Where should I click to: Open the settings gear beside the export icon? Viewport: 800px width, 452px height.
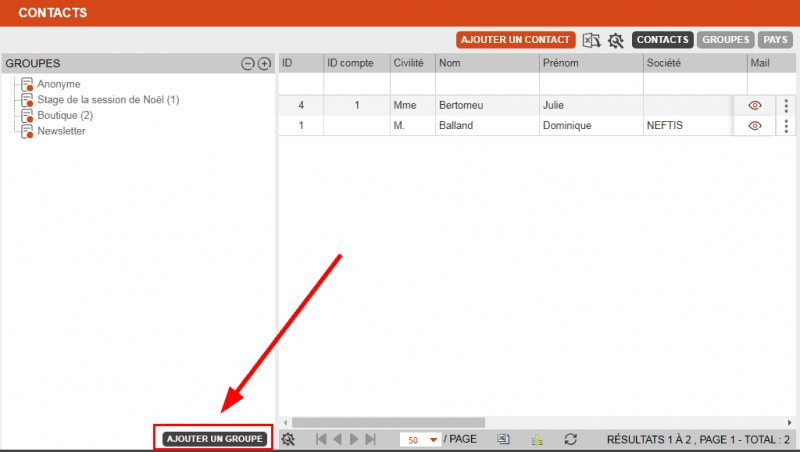pyautogui.click(x=616, y=41)
